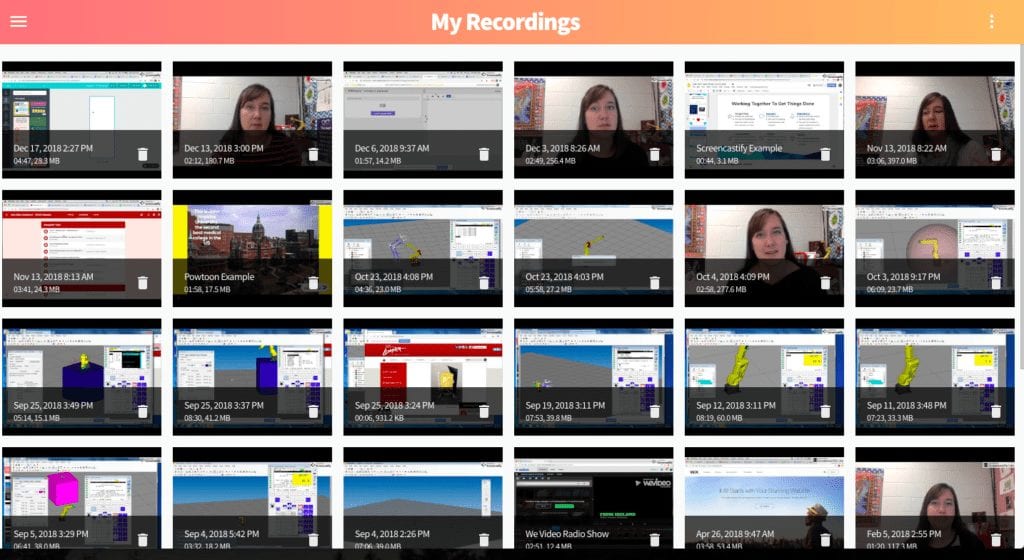The height and width of the screenshot is (560, 1024).
Task: Open the Apr 26, 2018 9:47 AM recording
Action: coord(764,498)
